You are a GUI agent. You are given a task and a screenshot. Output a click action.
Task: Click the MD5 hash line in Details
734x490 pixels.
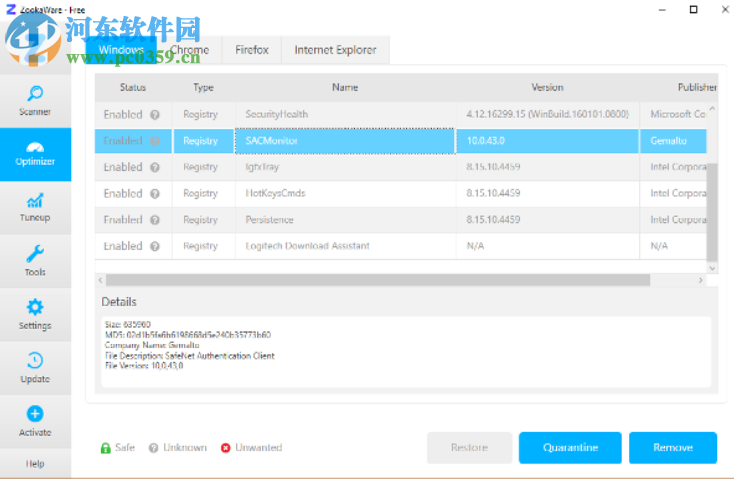point(188,335)
